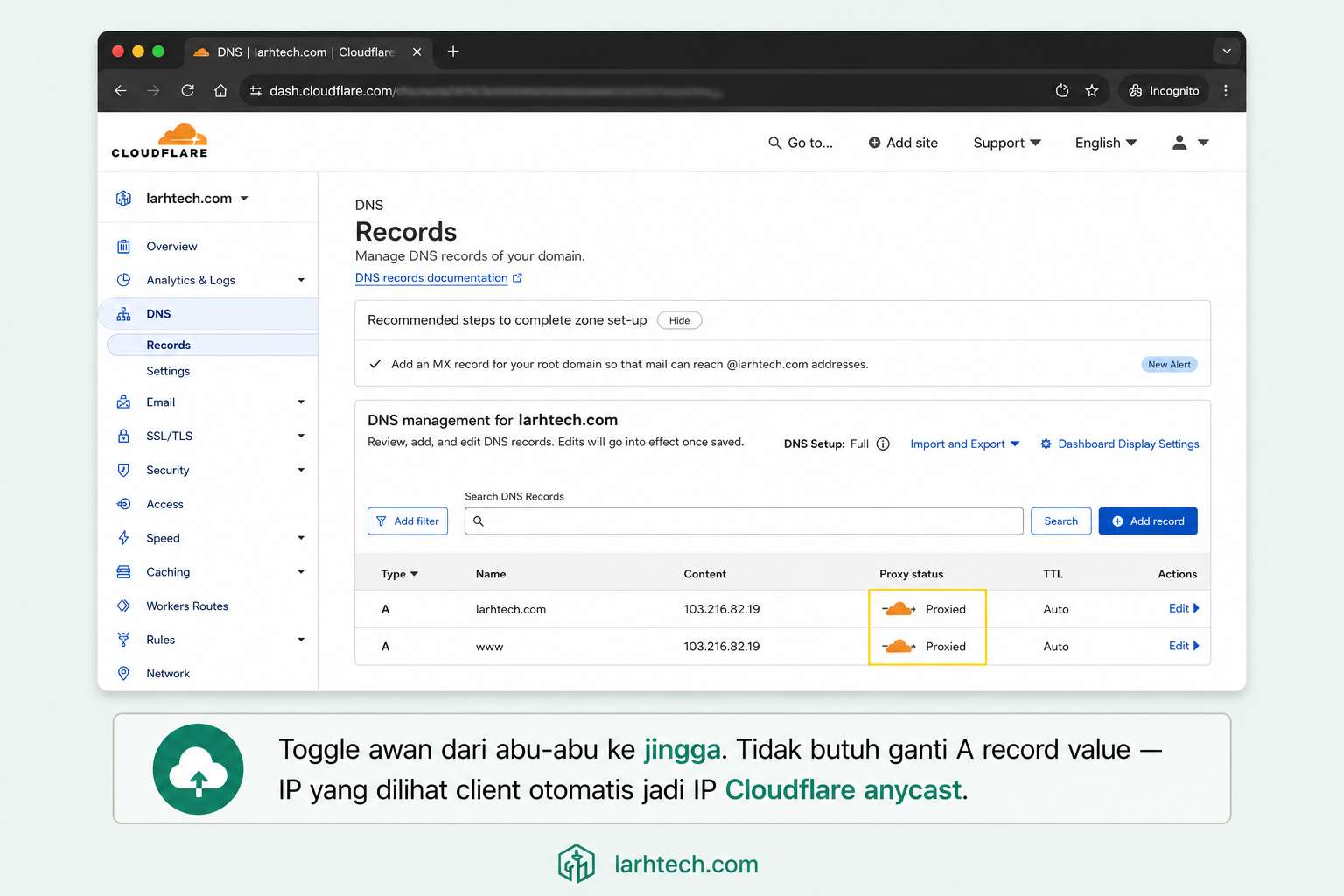Bookmark the page with the star icon
The image size is (1344, 896).
pos(1092,90)
